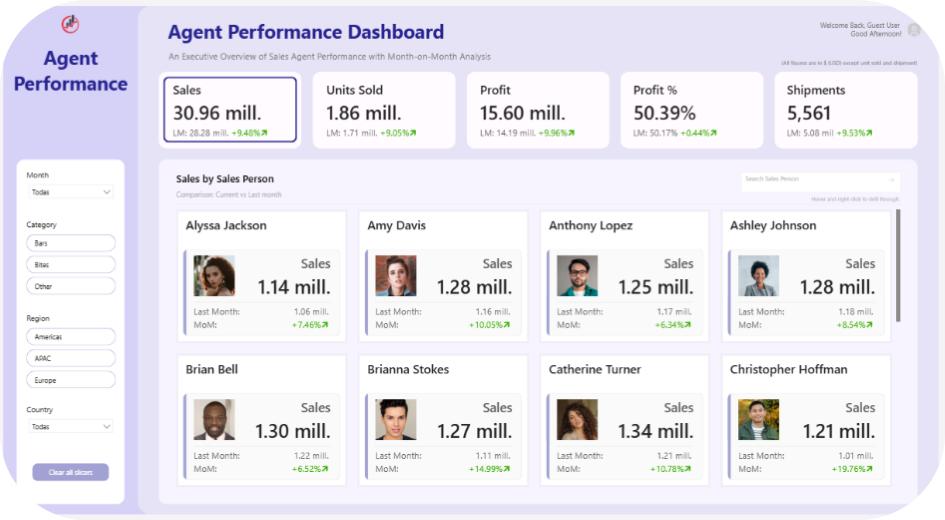Screen dimensions: 945x520
Task: Toggle the Europe region slicer
Action: pos(71,380)
